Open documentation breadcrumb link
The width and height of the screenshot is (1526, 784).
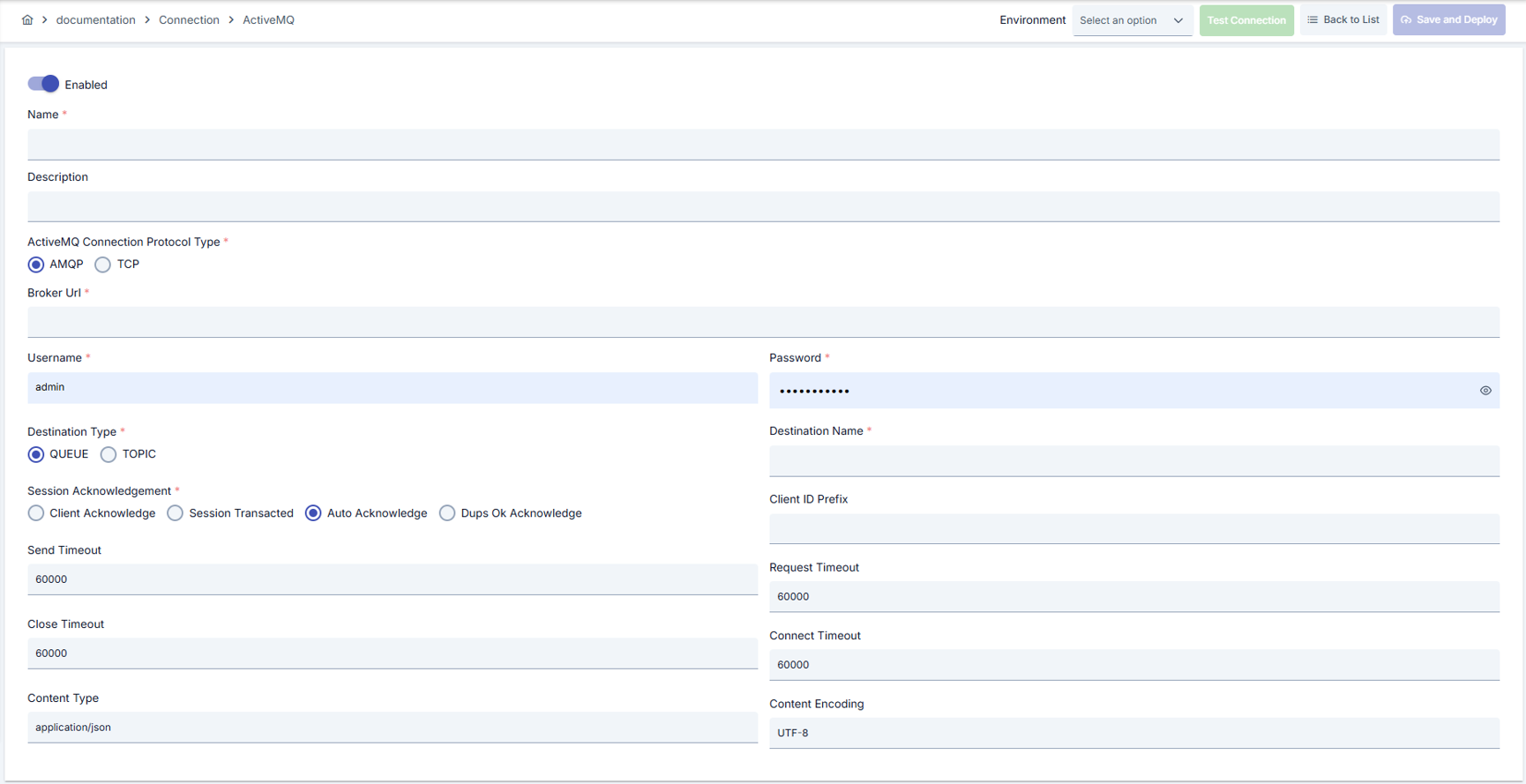click(96, 19)
